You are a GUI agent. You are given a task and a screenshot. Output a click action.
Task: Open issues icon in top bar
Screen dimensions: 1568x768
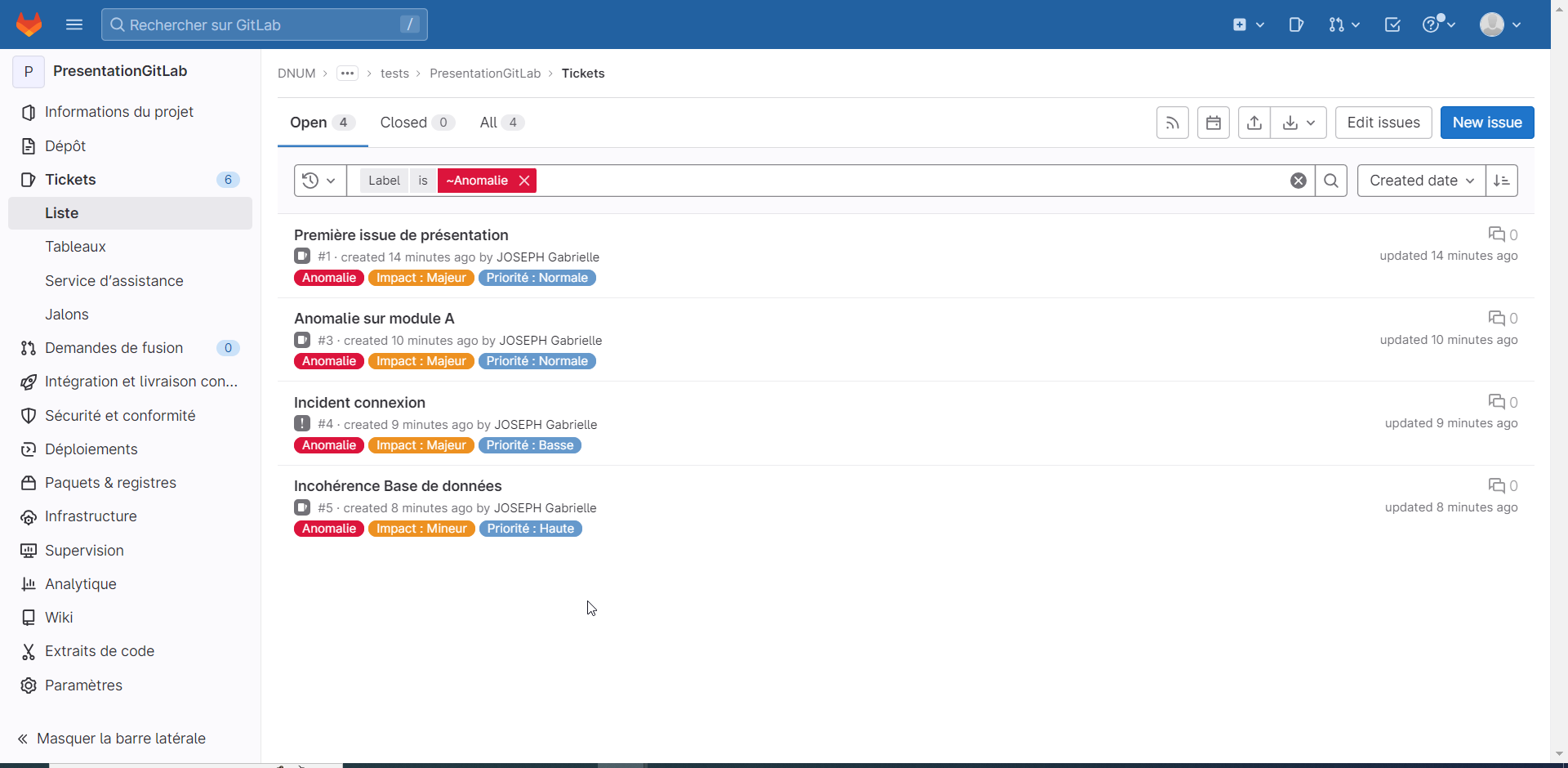pos(1296,25)
